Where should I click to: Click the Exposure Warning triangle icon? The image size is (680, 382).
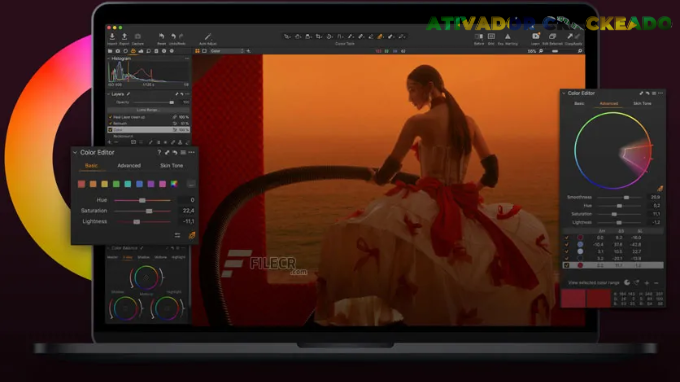507,36
